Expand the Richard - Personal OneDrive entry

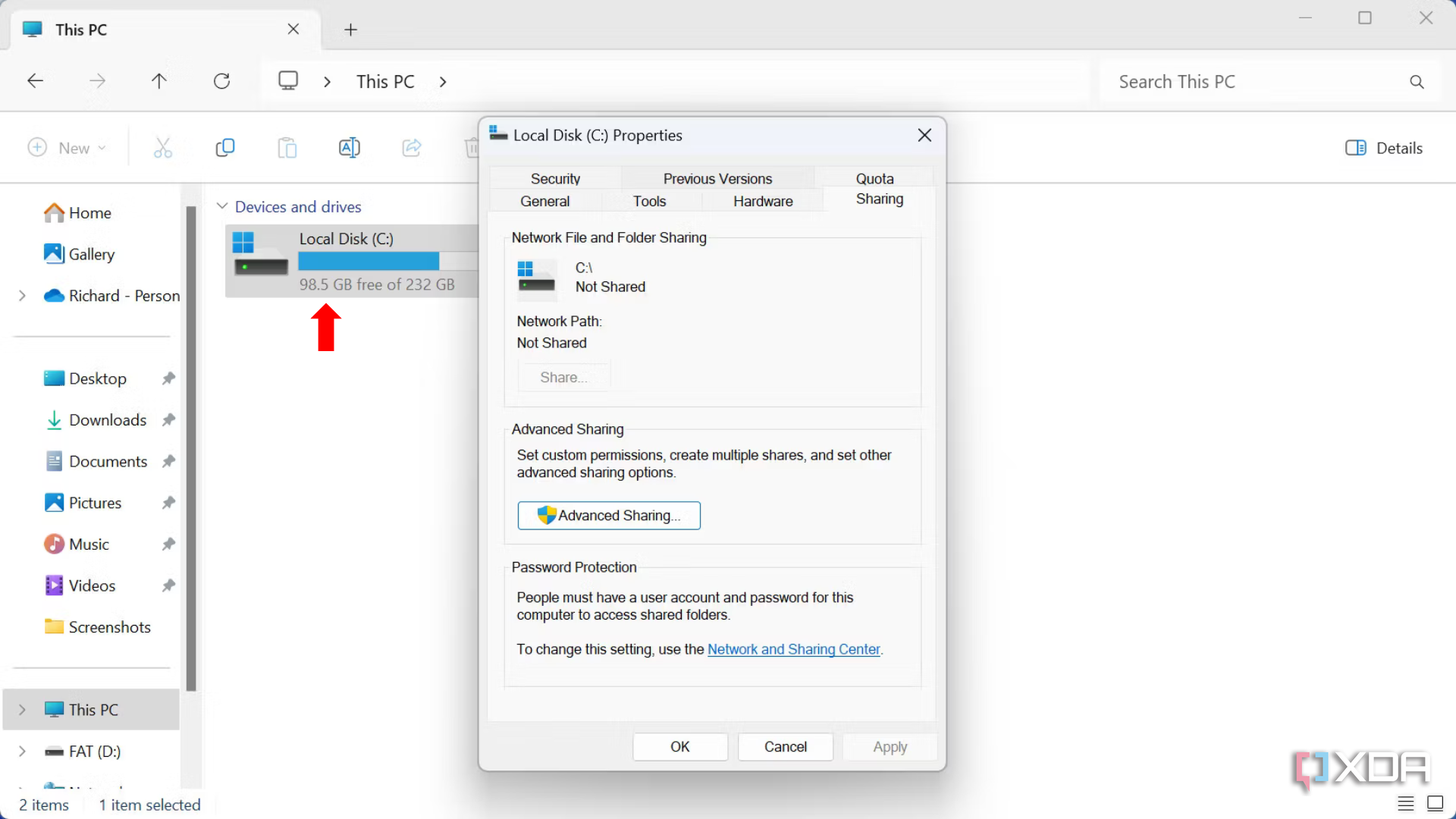click(20, 296)
